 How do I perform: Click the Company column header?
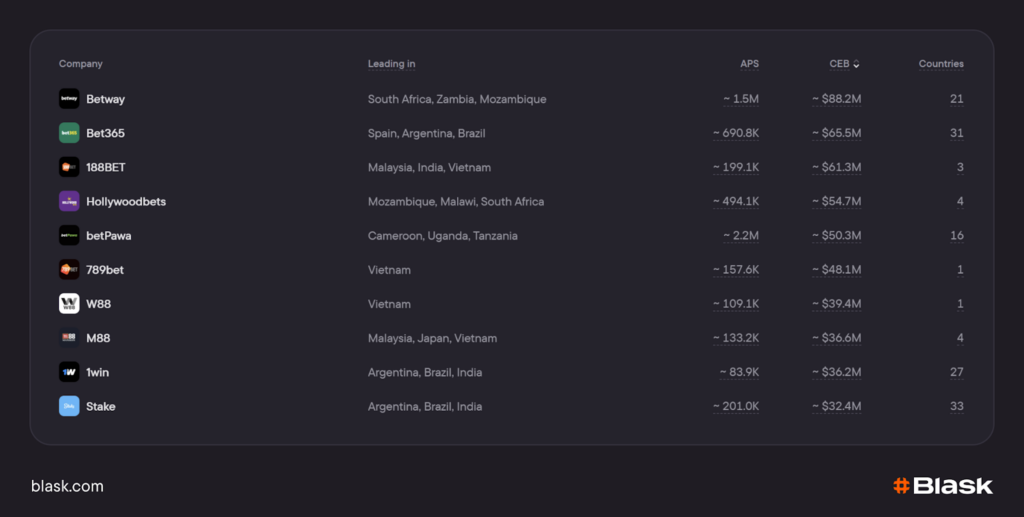click(x=81, y=64)
